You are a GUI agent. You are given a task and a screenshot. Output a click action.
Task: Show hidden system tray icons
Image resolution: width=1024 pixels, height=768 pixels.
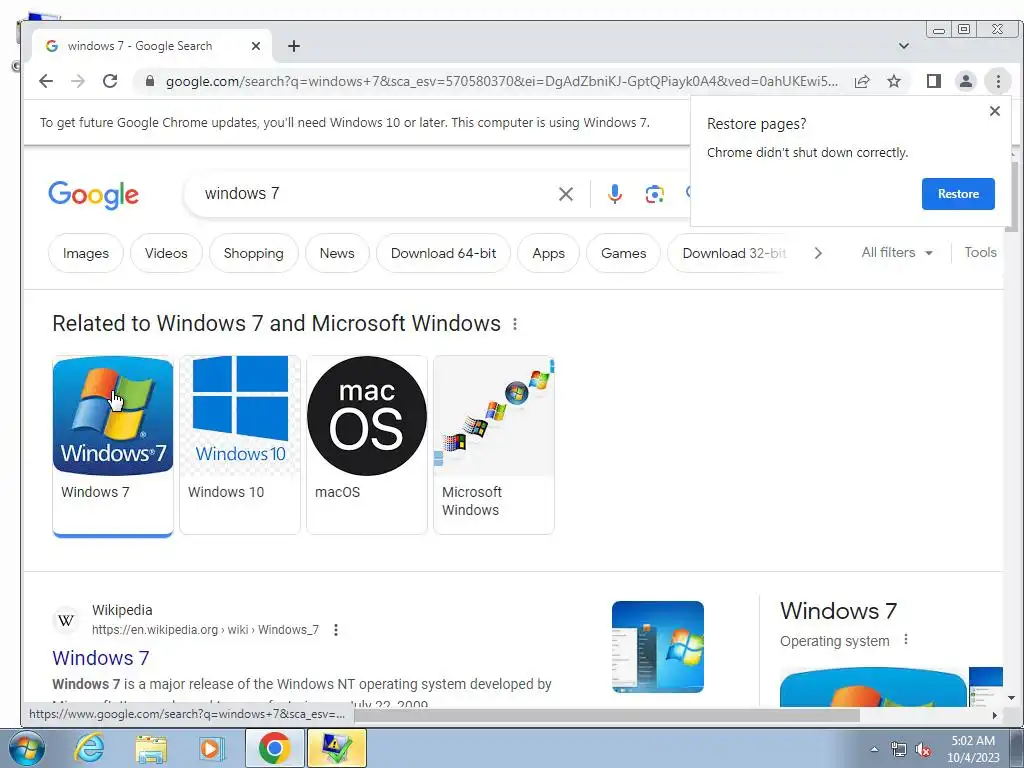click(x=874, y=749)
